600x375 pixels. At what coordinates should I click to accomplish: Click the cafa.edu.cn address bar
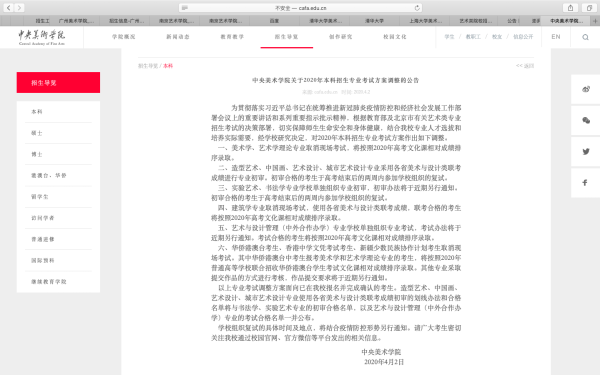pos(301,8)
